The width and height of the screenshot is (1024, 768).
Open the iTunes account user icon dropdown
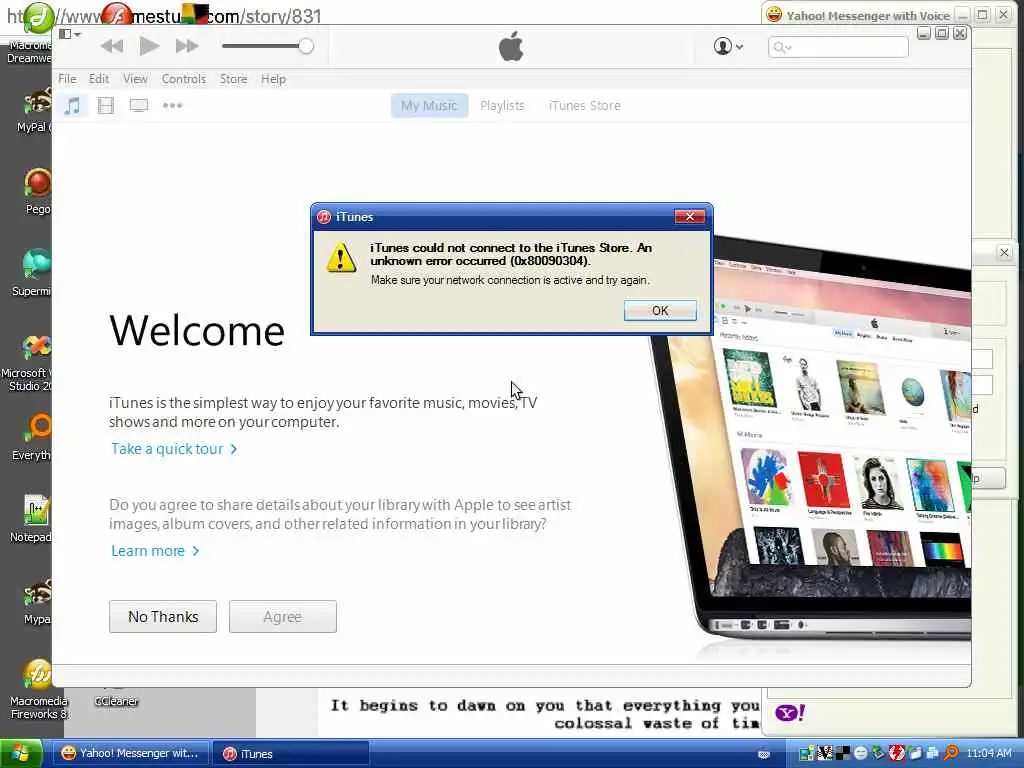(728, 46)
